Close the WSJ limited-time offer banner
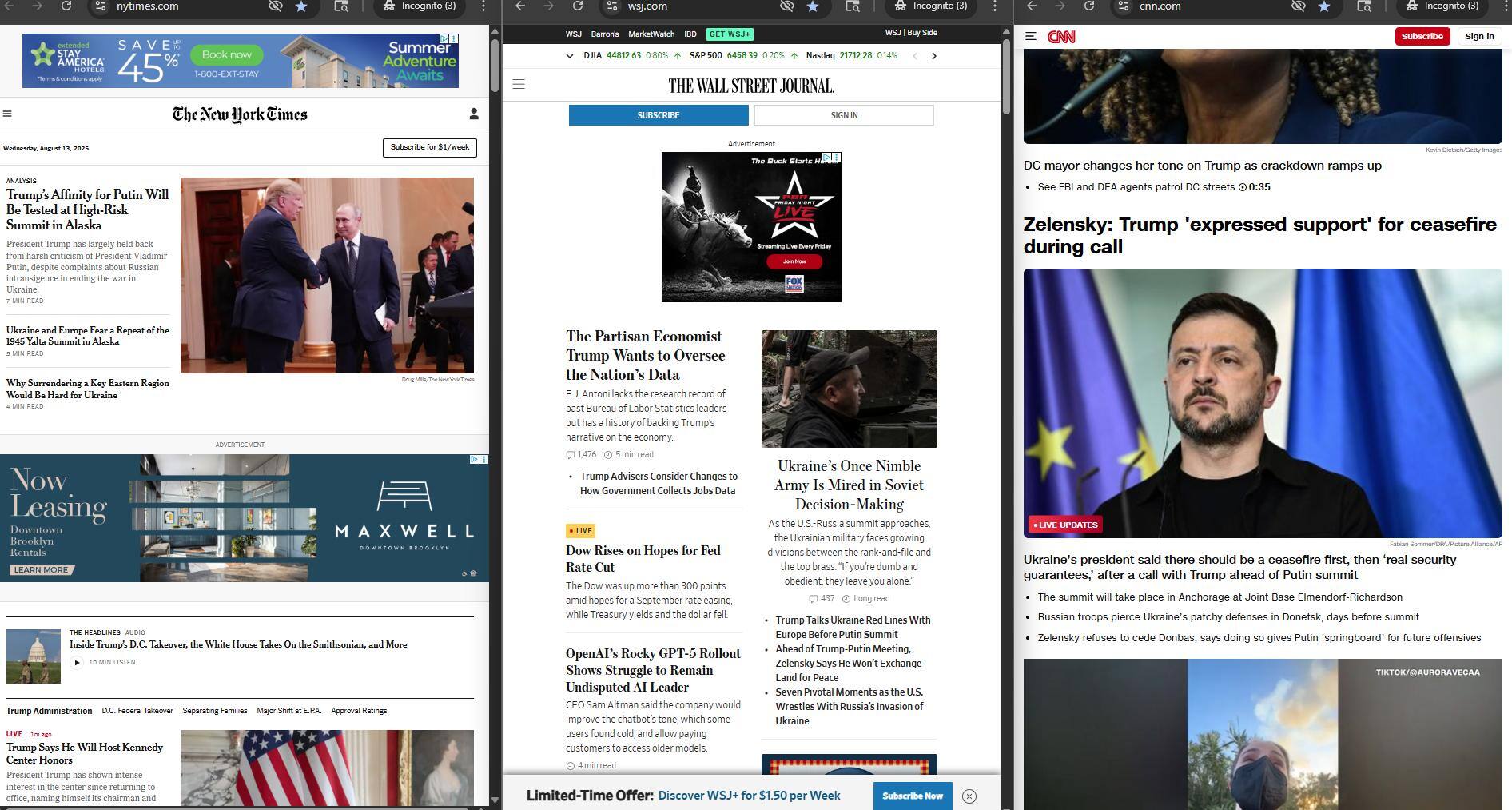 [x=969, y=796]
